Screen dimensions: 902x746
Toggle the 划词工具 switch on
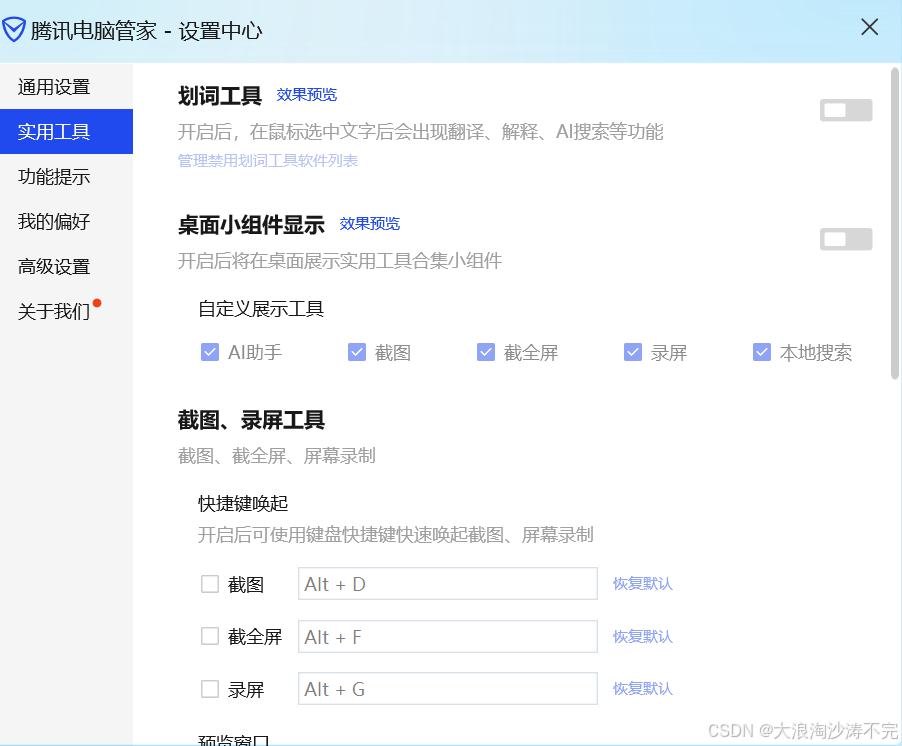pos(846,110)
